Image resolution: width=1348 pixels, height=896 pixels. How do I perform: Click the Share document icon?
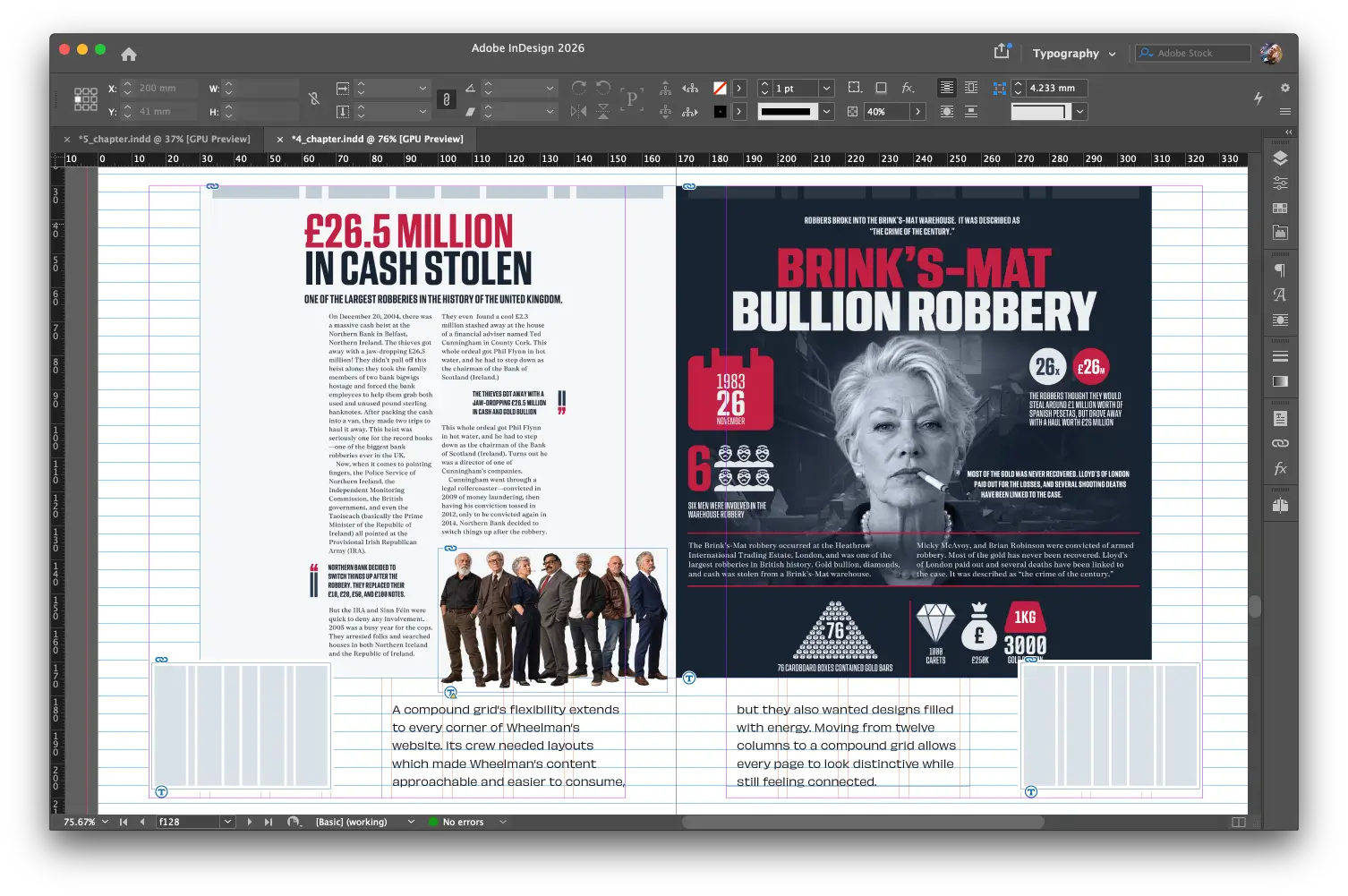1002,52
